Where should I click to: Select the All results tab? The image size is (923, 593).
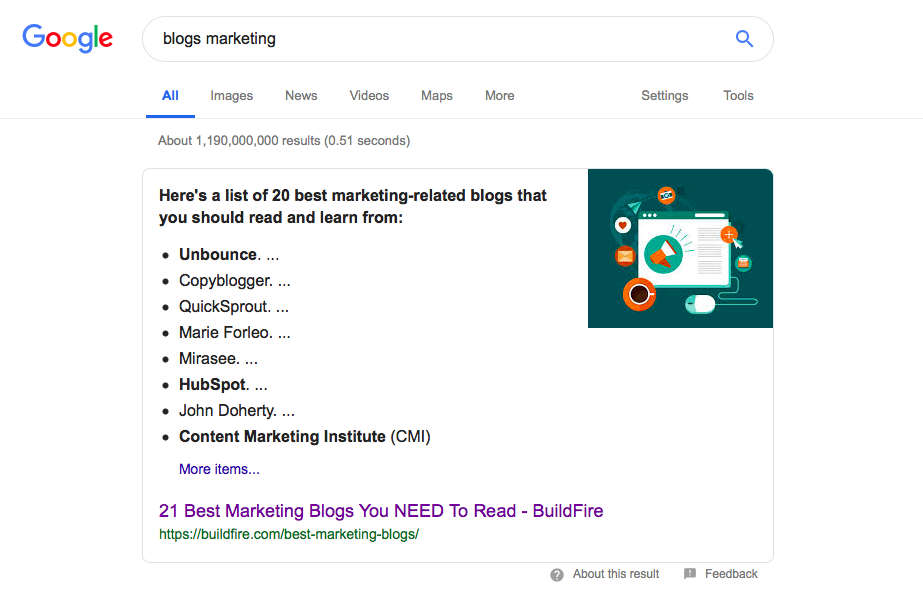[170, 95]
